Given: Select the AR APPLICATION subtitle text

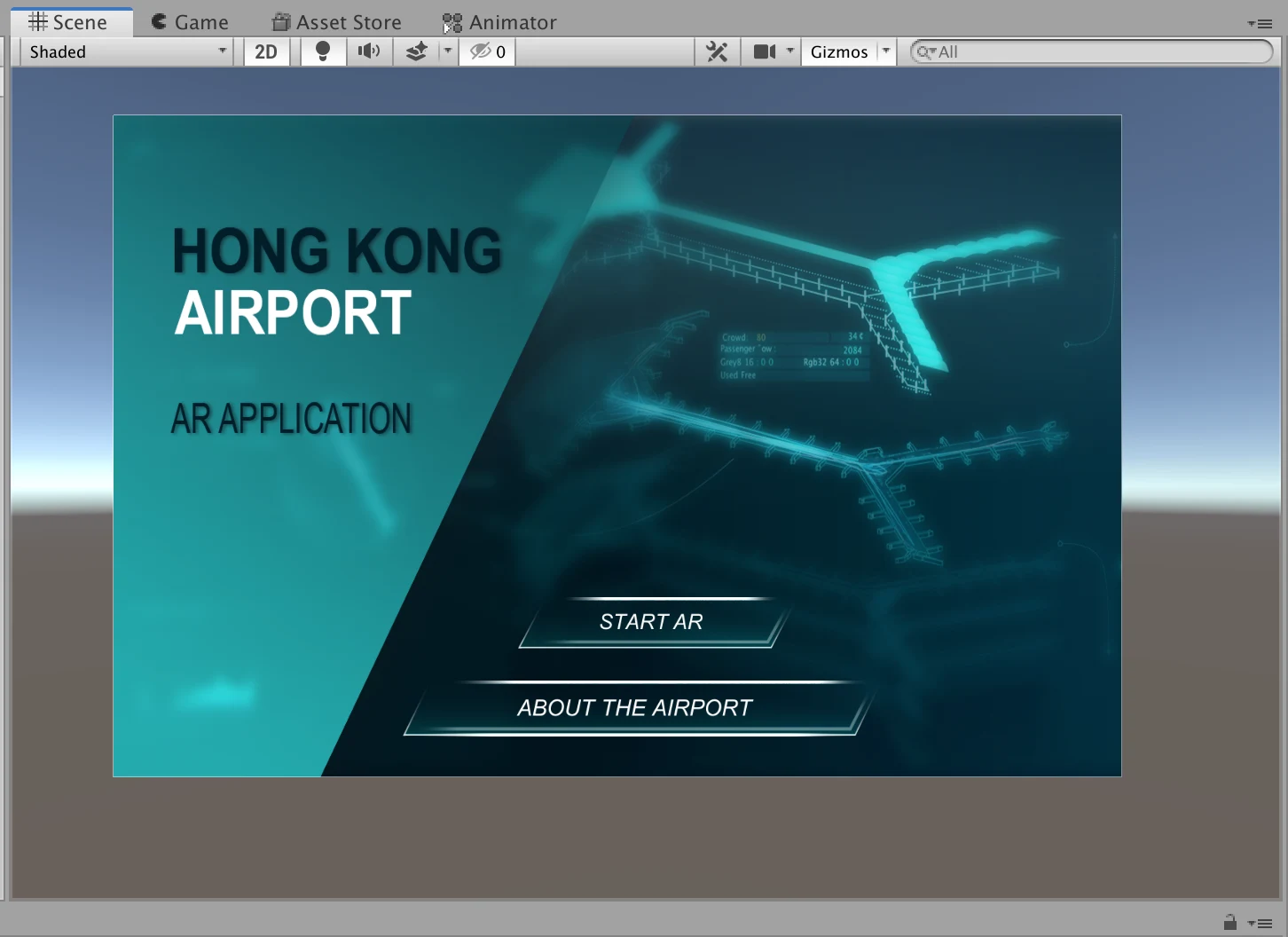Looking at the screenshot, I should point(292,419).
